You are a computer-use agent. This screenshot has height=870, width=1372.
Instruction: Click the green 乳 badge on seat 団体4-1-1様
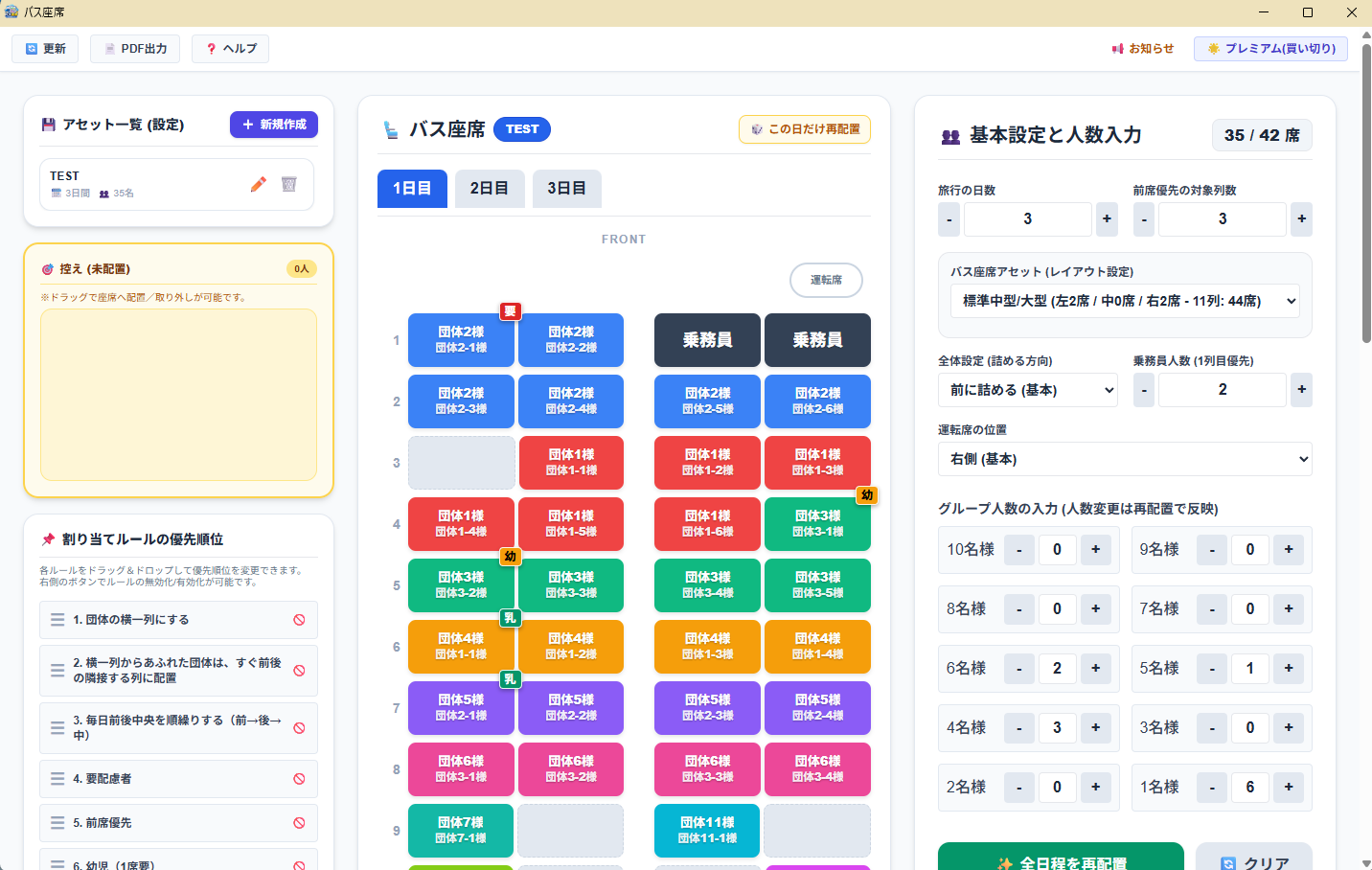tap(510, 618)
